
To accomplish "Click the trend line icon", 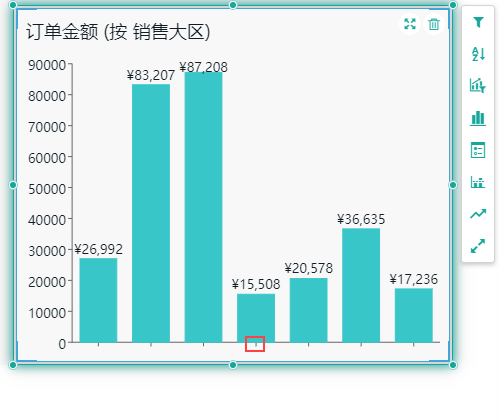I will (478, 214).
